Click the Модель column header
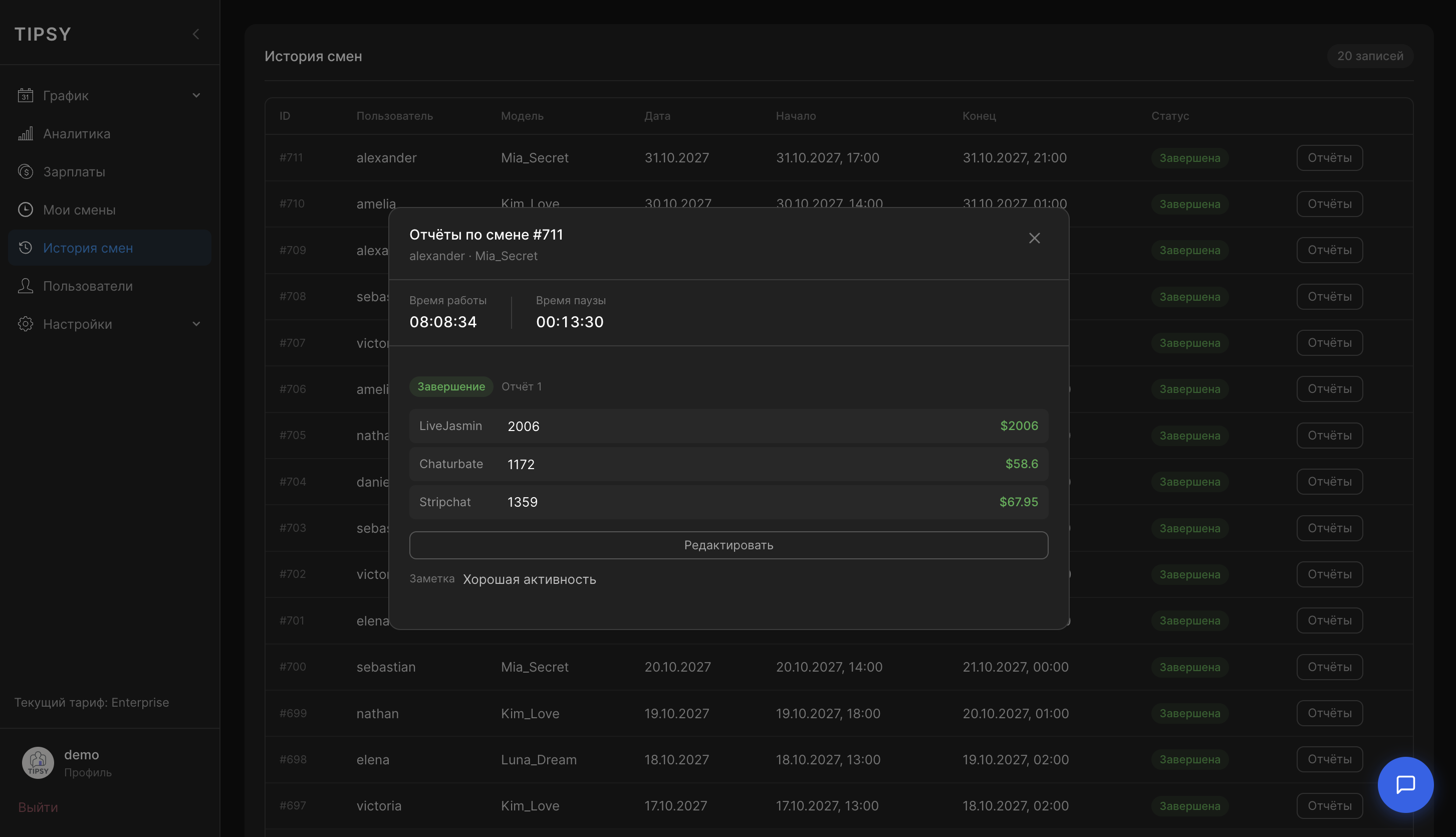Screen dimensions: 1456x837 (522, 116)
